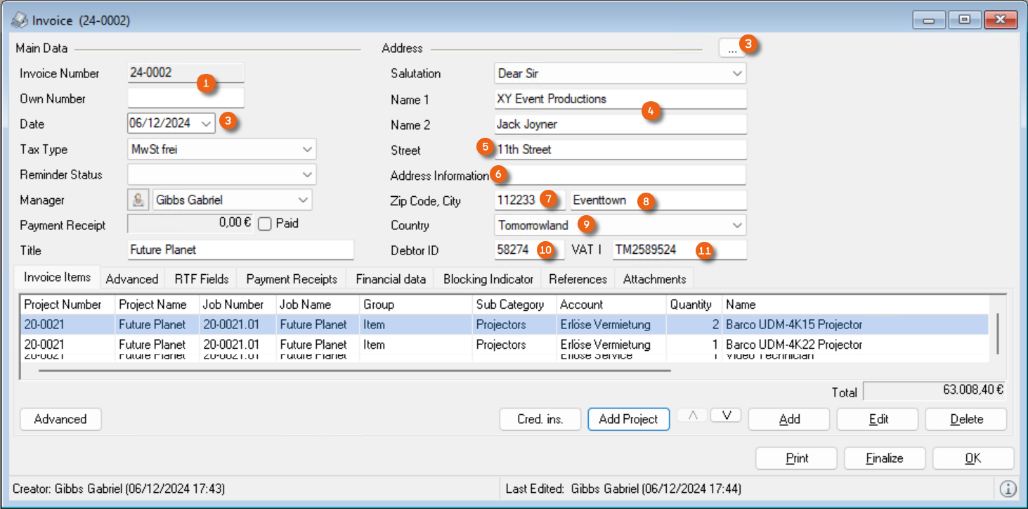Screen dimensions: 1028x509
Task: Click the Print button
Action: (796, 458)
